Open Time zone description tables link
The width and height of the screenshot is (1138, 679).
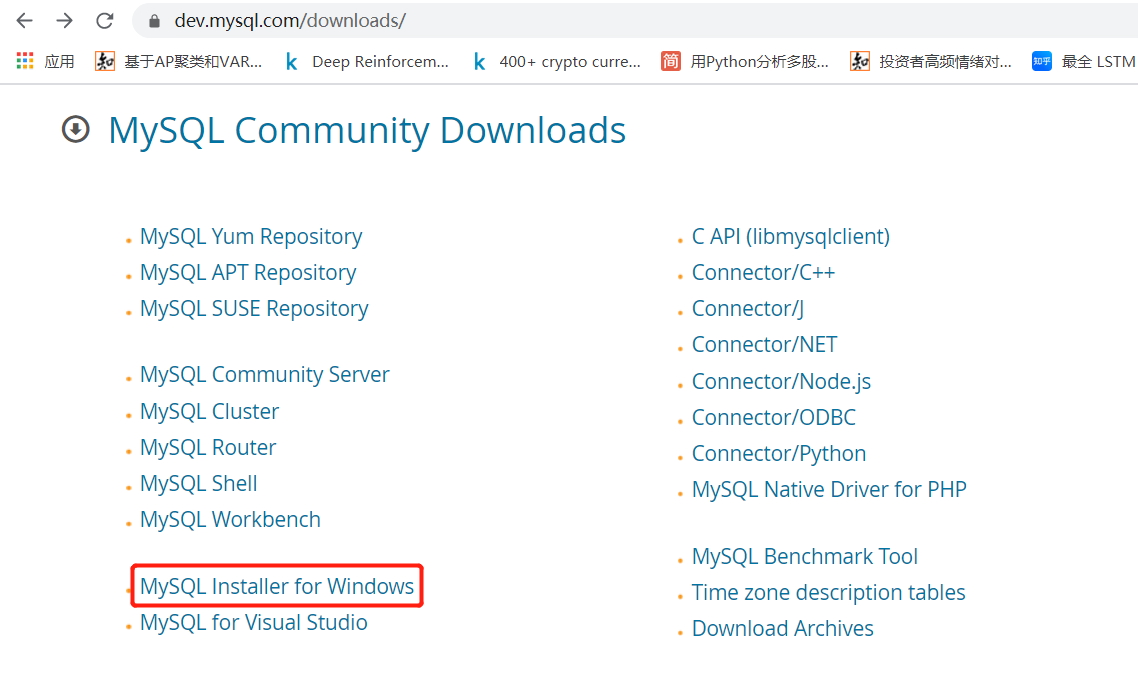828,593
